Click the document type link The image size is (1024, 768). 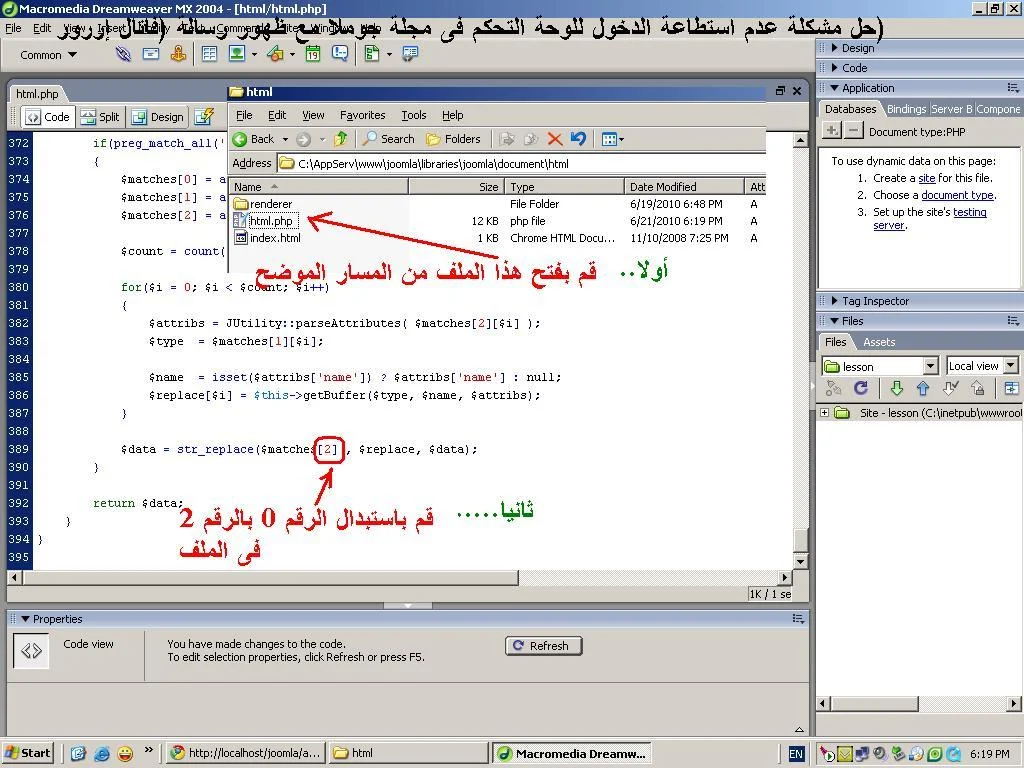(x=957, y=195)
